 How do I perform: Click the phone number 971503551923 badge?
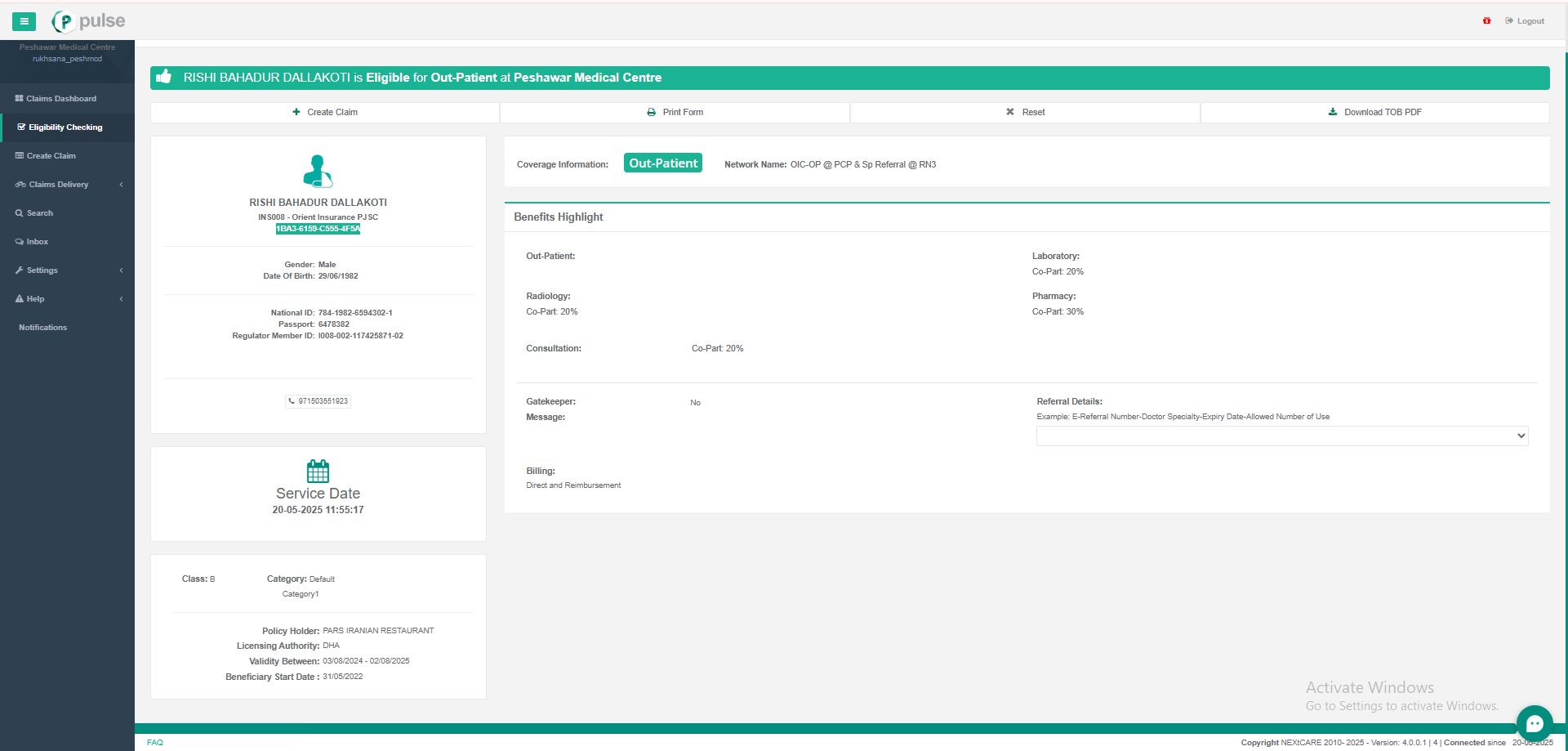[x=318, y=401]
